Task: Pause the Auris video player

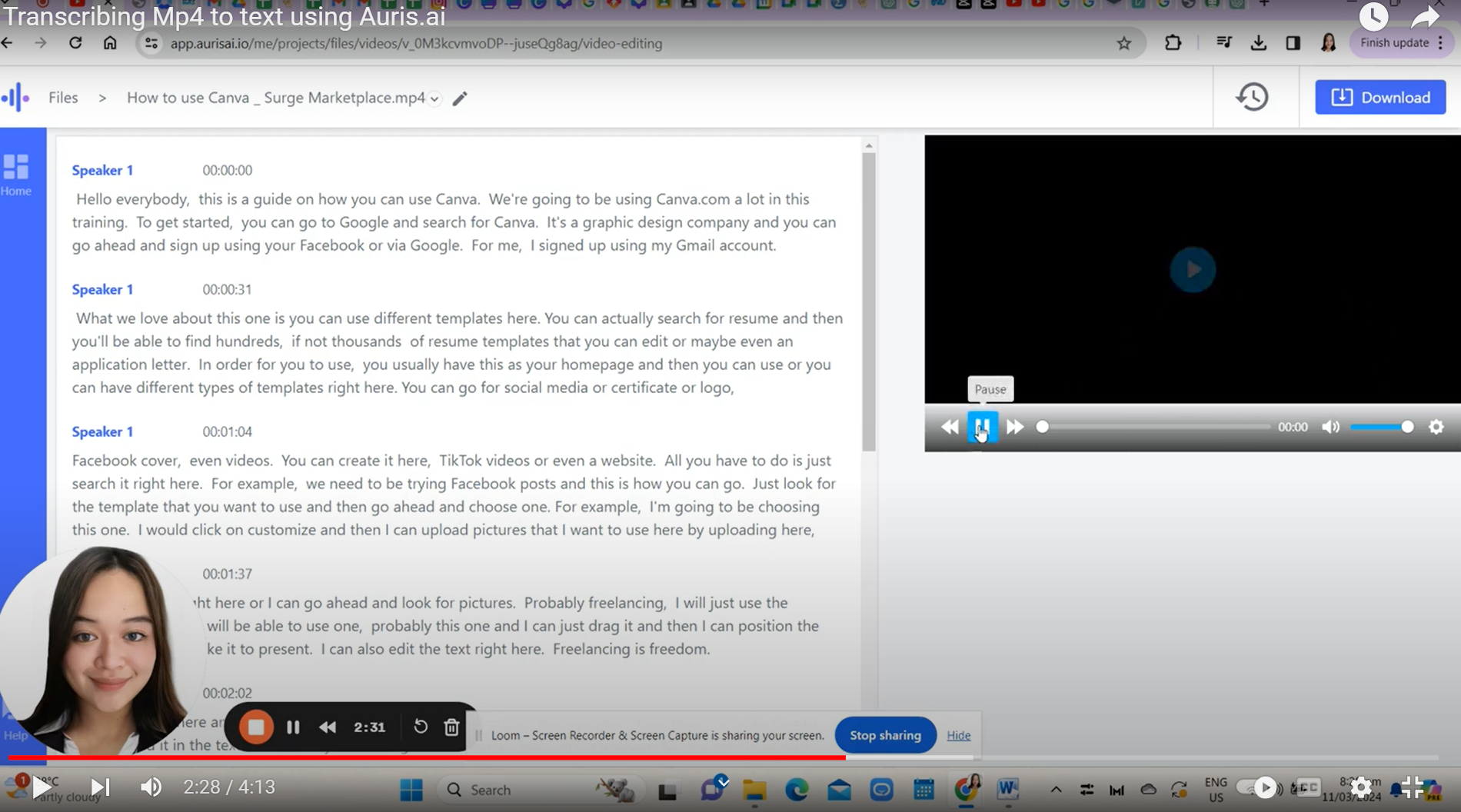Action: click(982, 427)
